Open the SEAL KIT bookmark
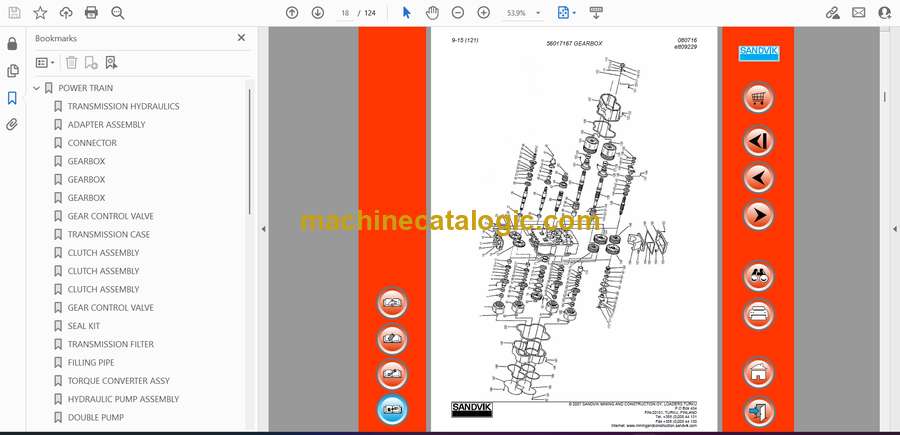Screen dimensions: 900x435 click(84, 326)
